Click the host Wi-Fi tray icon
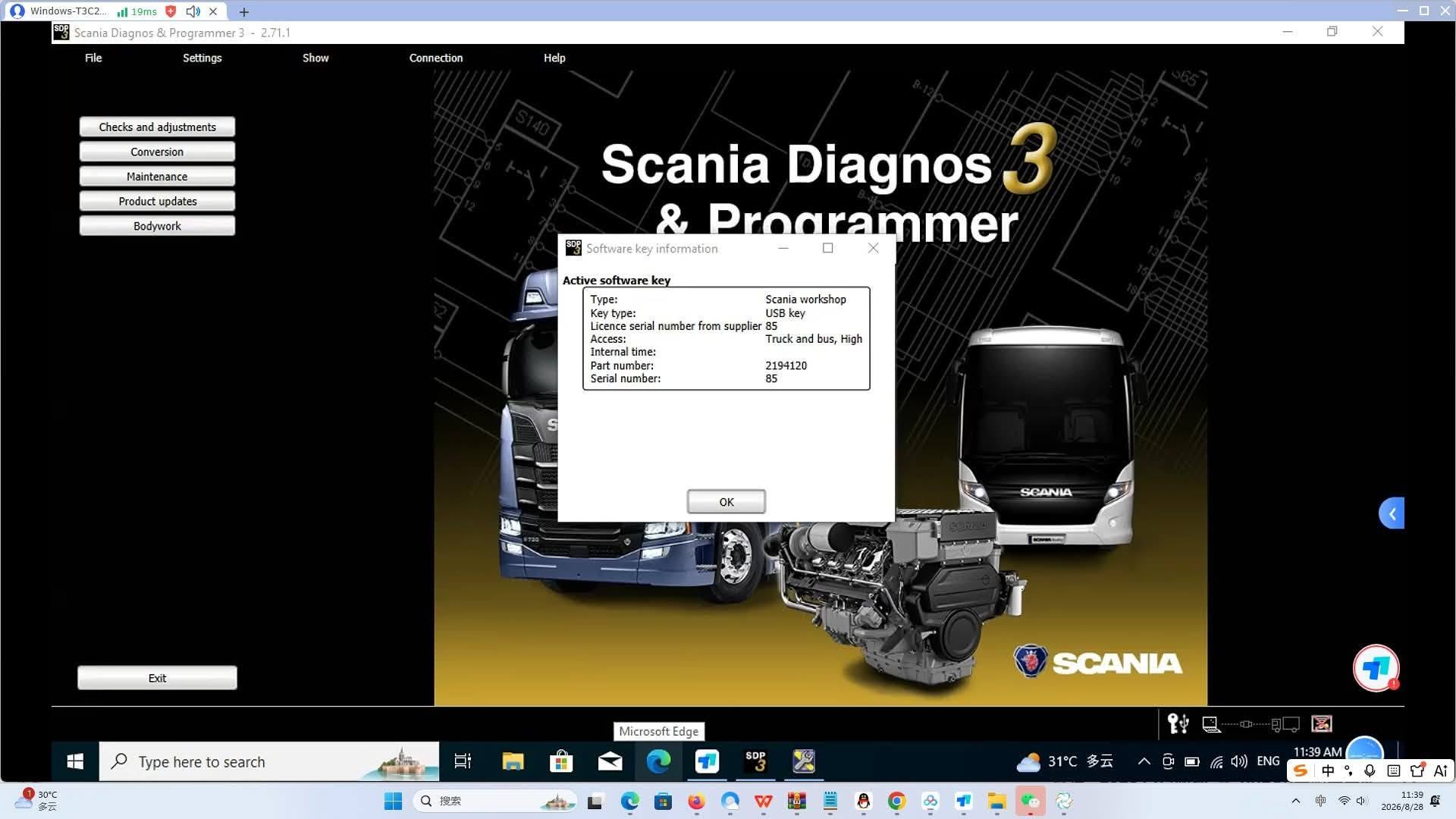 (x=1344, y=801)
